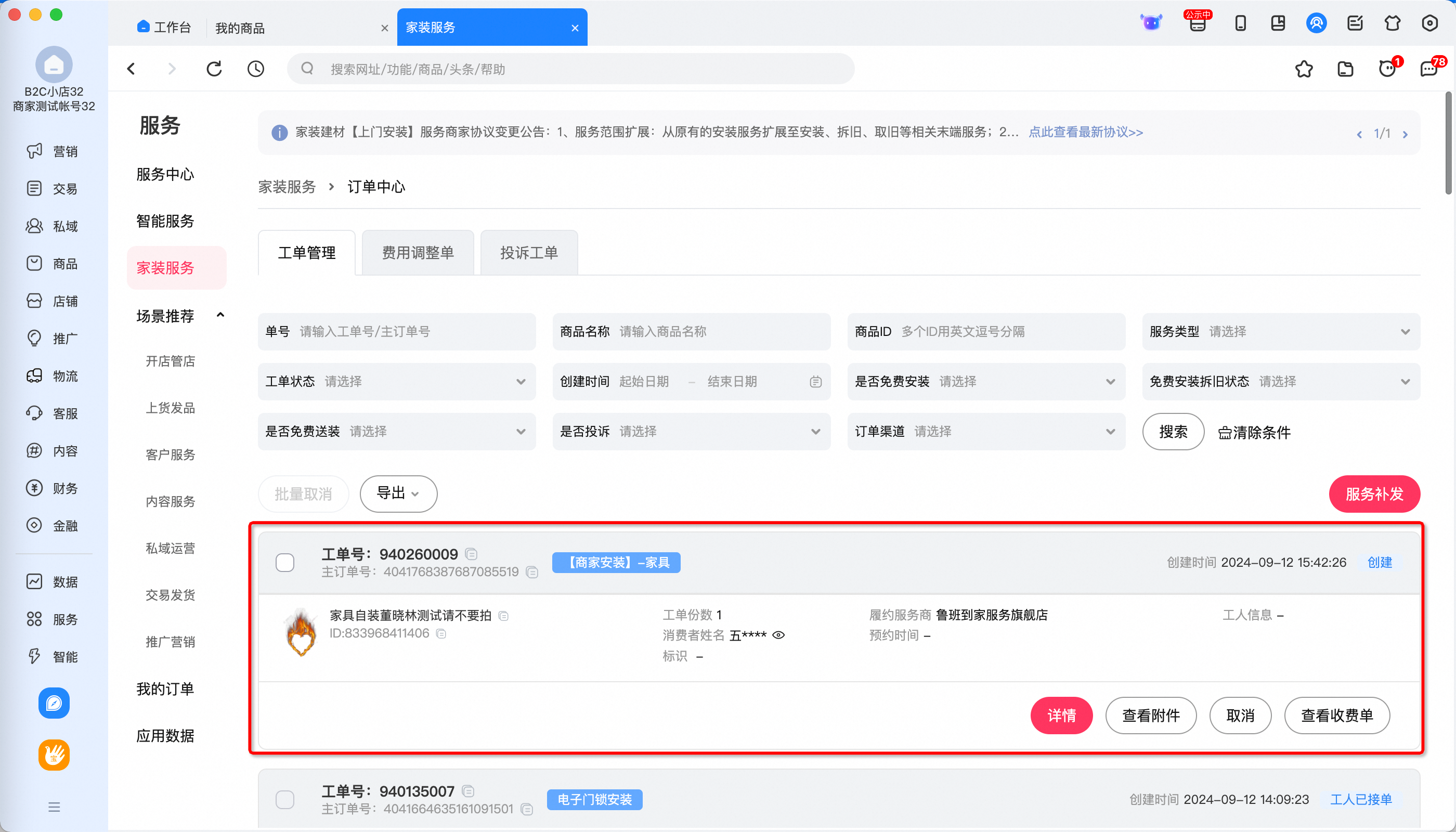
Task: Open 服务中心 in the service menu
Action: click(165, 174)
